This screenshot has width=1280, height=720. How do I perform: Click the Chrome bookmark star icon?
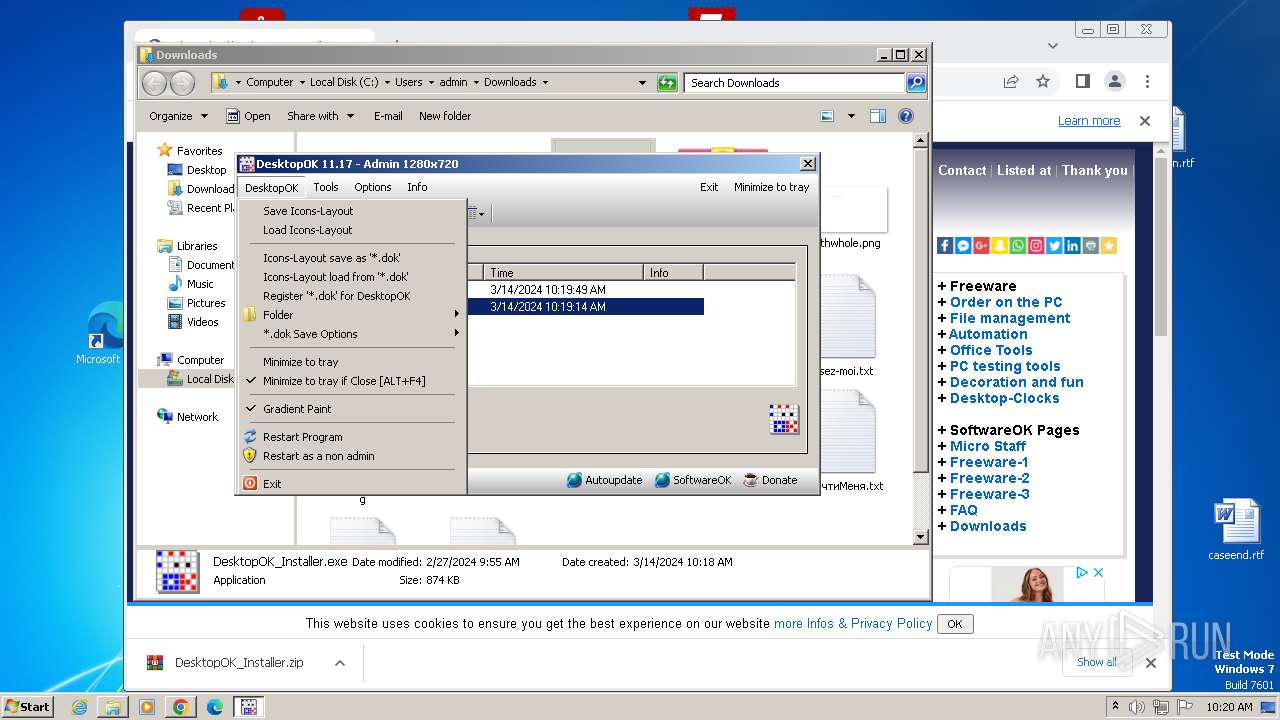point(1043,81)
